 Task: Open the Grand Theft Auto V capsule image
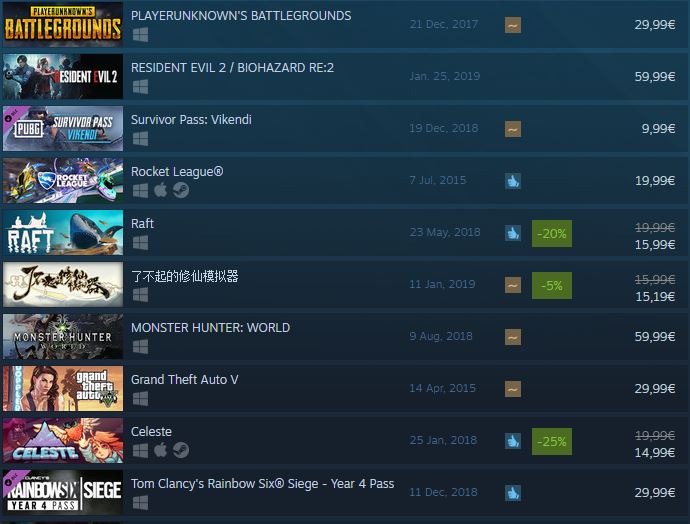point(63,388)
